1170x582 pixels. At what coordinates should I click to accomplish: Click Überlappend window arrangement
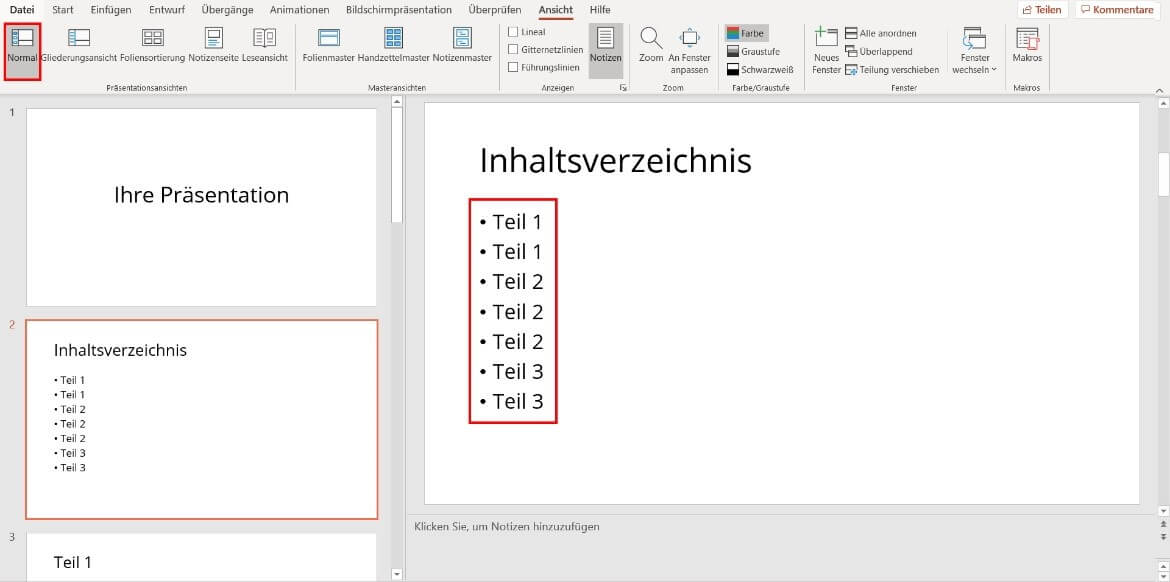(878, 51)
